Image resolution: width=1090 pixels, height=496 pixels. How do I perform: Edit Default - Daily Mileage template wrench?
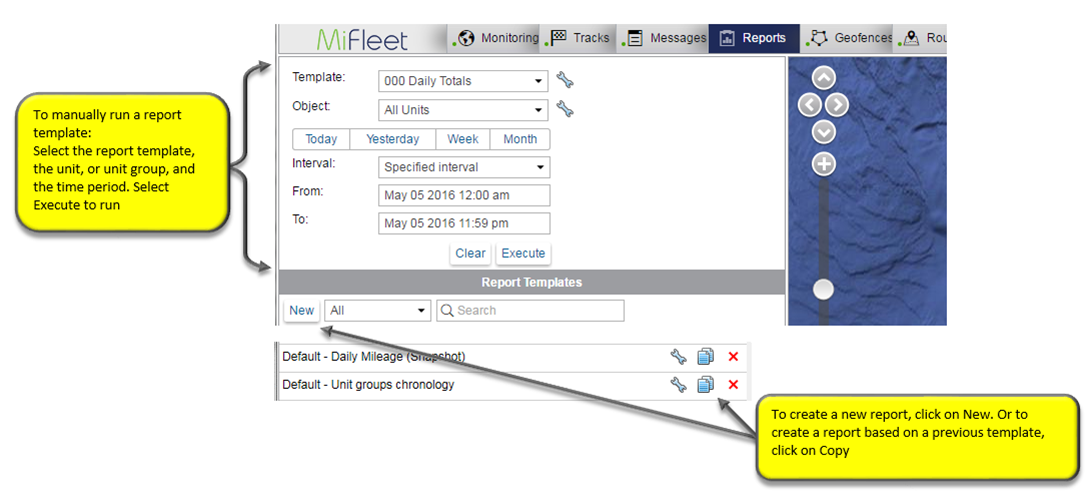coord(678,357)
